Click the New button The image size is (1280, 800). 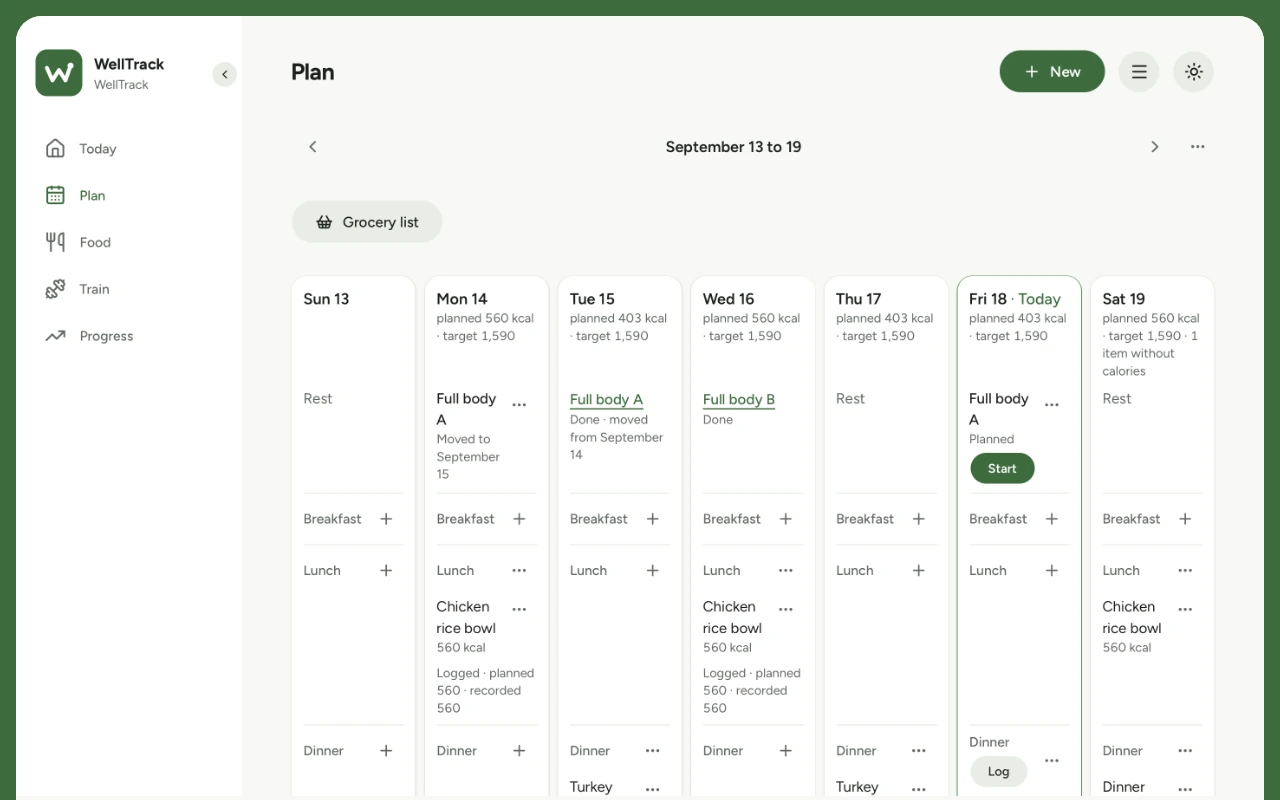click(1052, 72)
